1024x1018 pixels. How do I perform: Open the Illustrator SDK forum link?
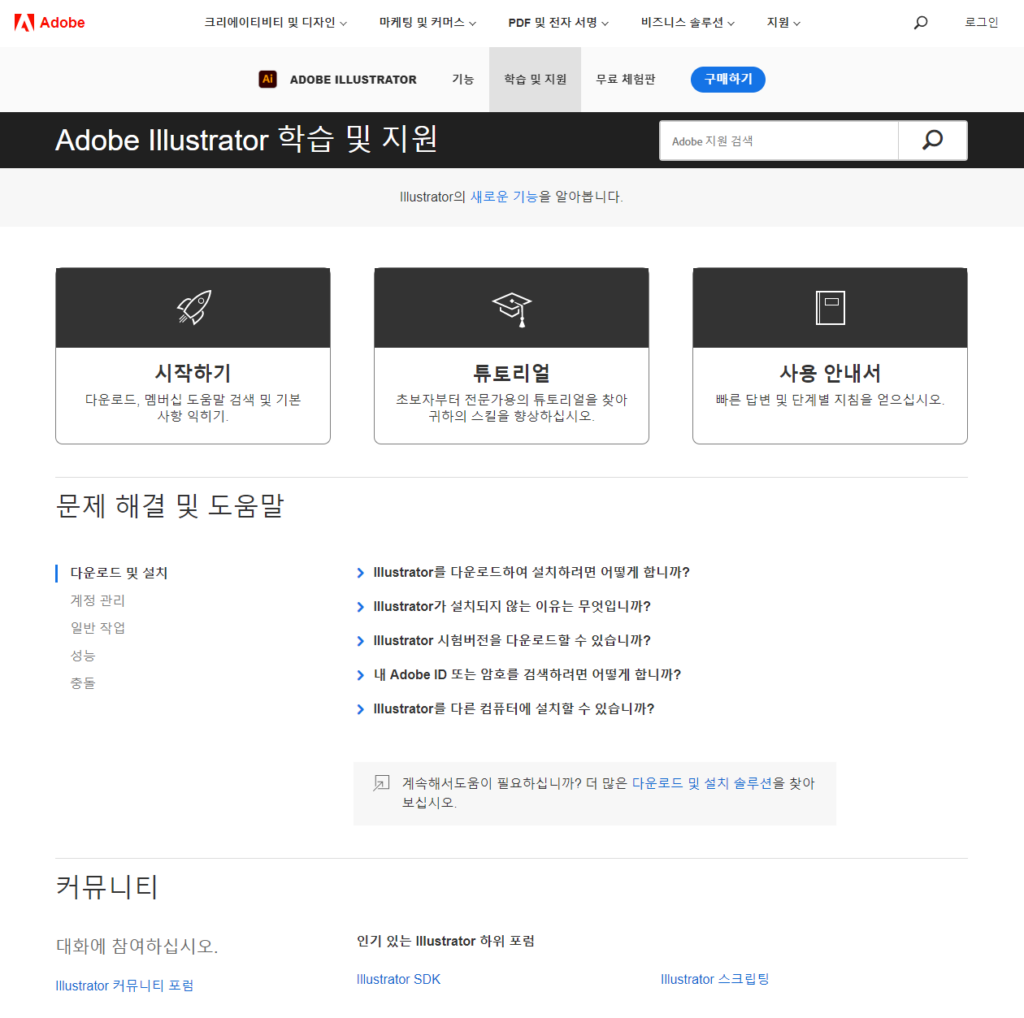click(398, 979)
